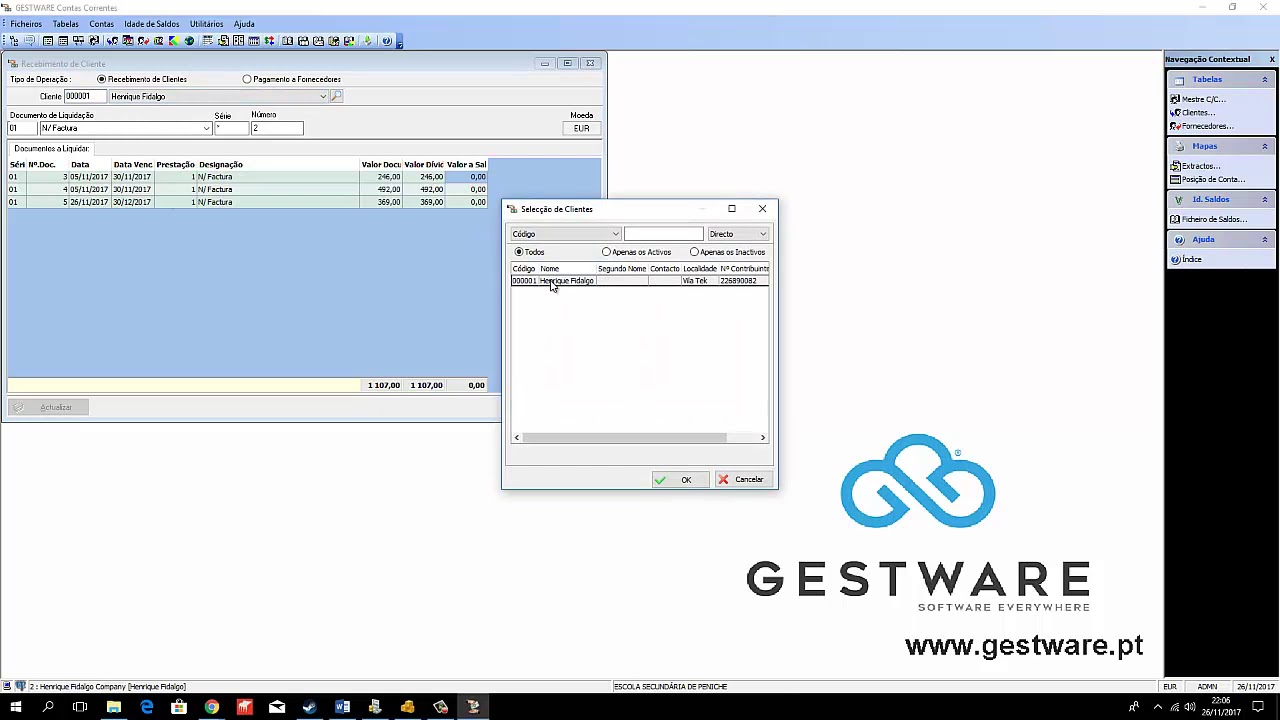The width and height of the screenshot is (1280, 720).
Task: Open Ficheiro de Saldos link
Action: pyautogui.click(x=1214, y=219)
